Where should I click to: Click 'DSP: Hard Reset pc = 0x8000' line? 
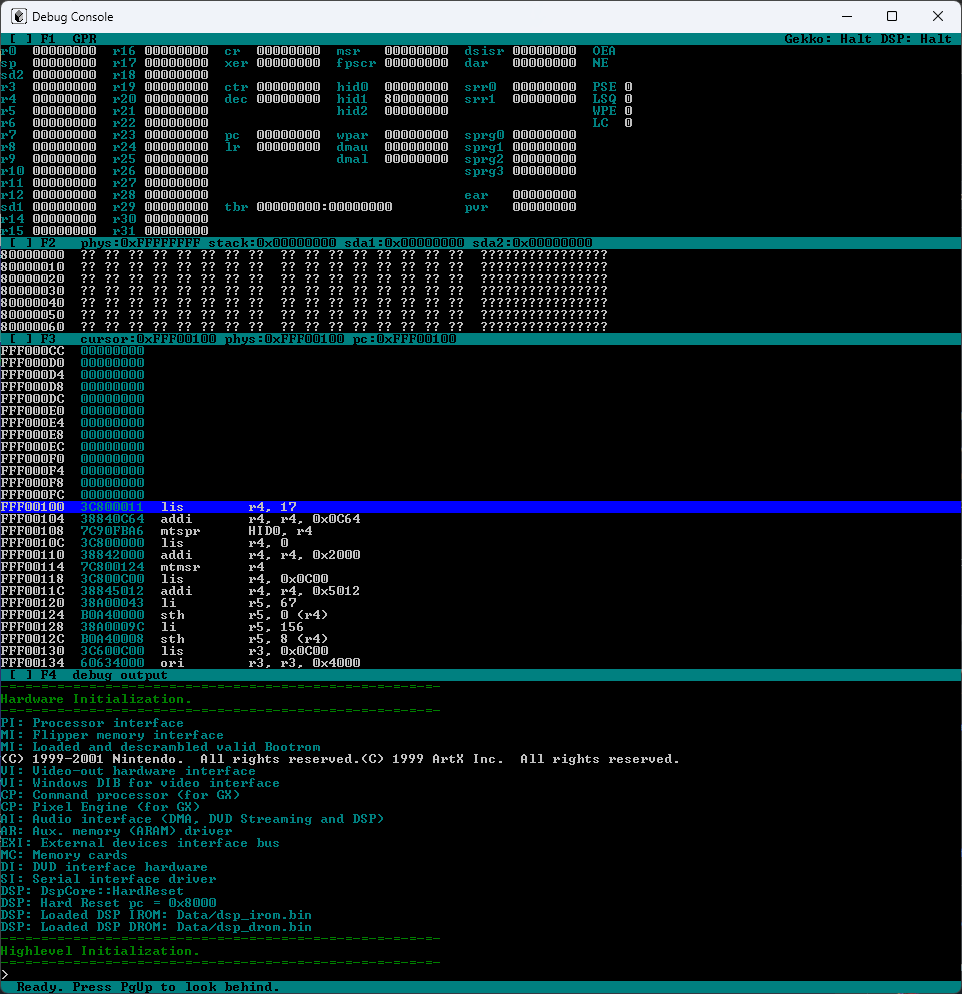(x=108, y=903)
